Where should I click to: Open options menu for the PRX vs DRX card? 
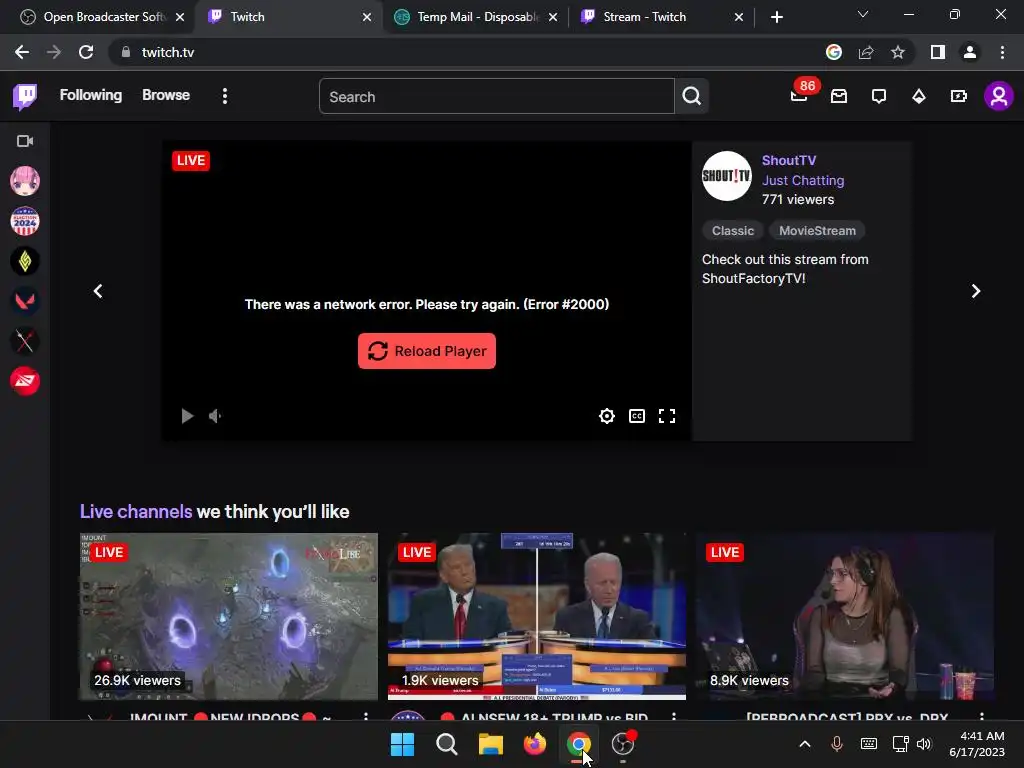(x=982, y=716)
